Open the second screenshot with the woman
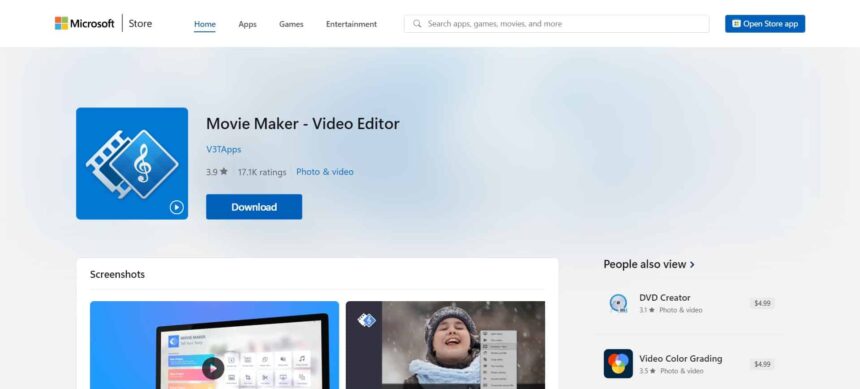Screen dimensions: 860x389 click(445, 345)
